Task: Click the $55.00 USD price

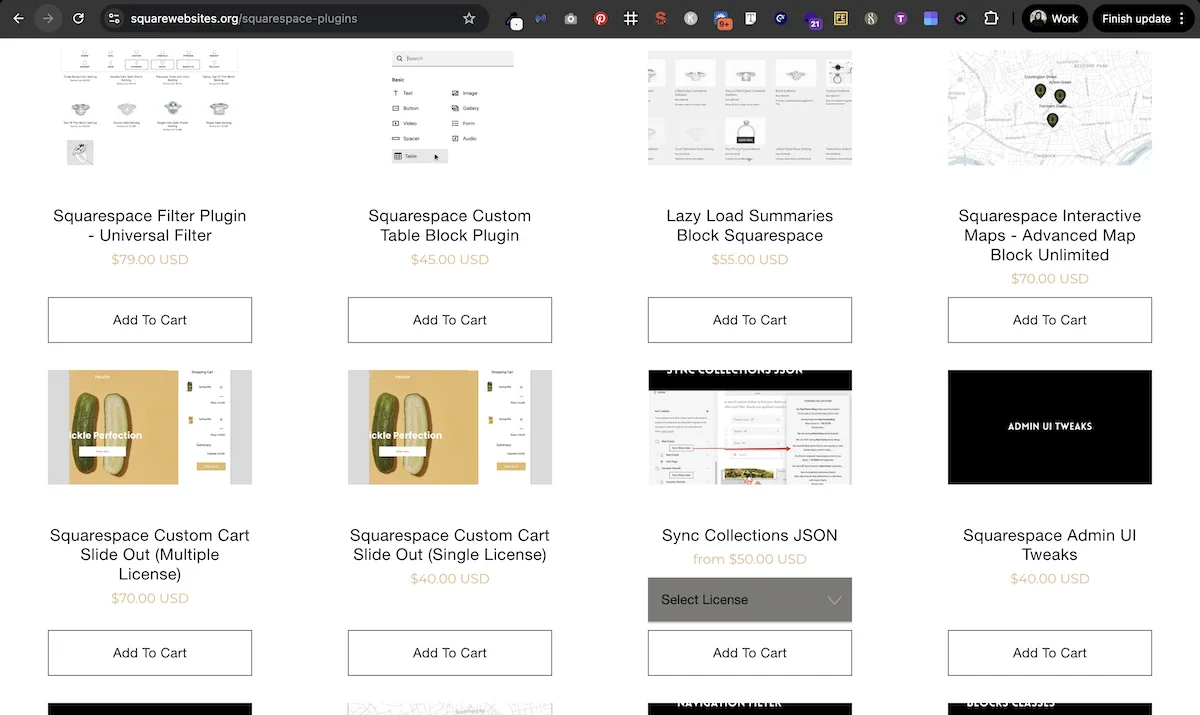Action: click(750, 260)
